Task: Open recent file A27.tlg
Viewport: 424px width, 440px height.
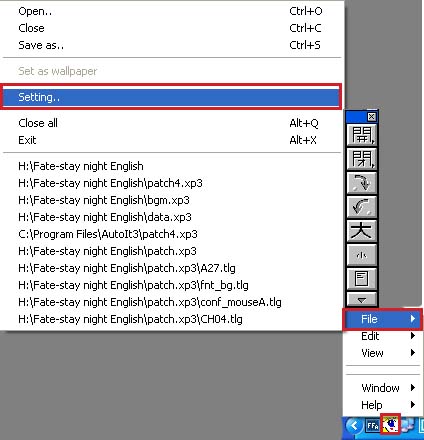Action: coord(172,268)
